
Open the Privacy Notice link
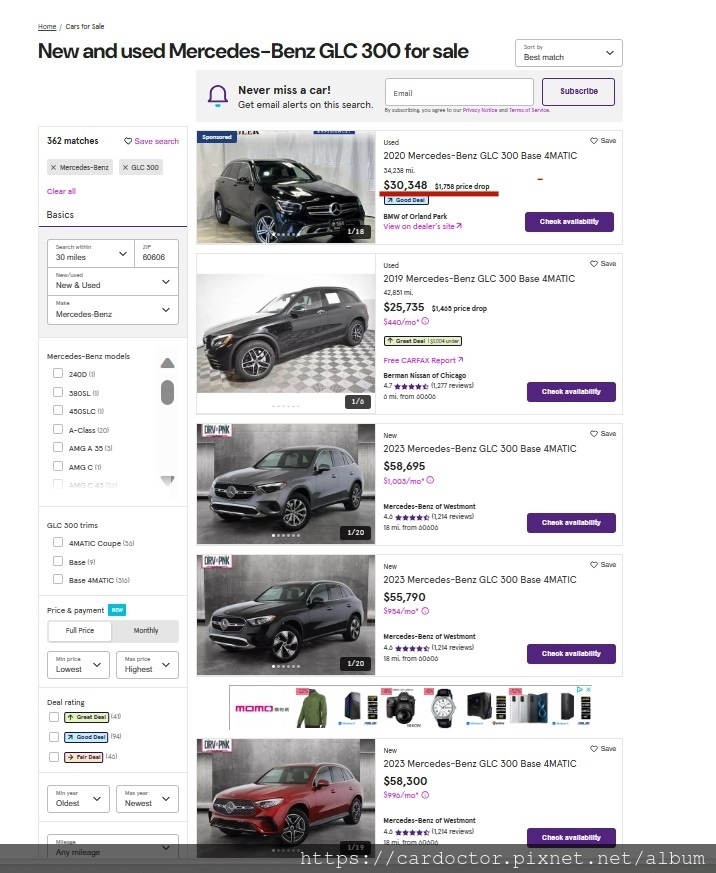point(480,110)
